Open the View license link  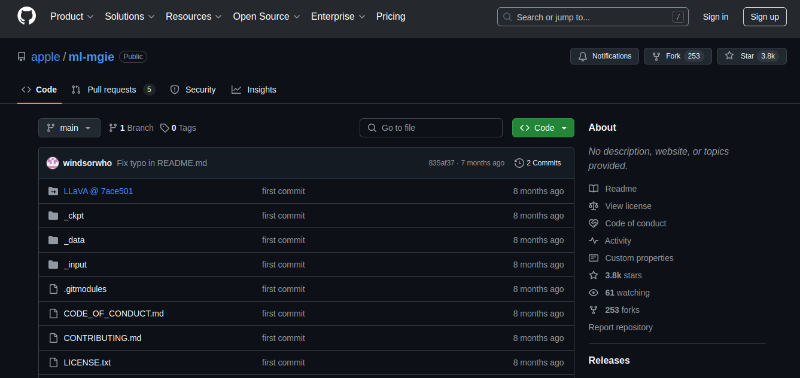click(628, 206)
